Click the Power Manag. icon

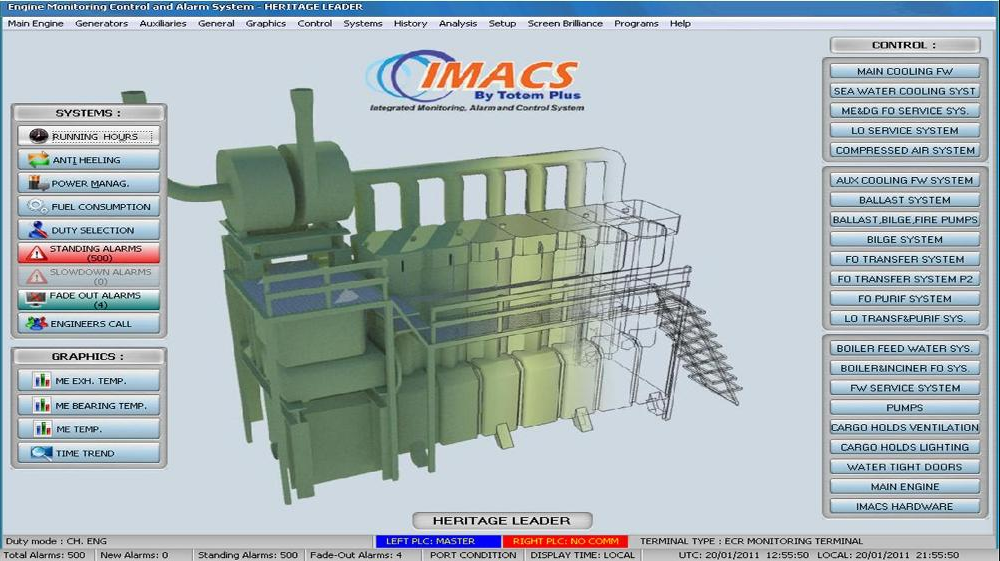pyautogui.click(x=38, y=183)
